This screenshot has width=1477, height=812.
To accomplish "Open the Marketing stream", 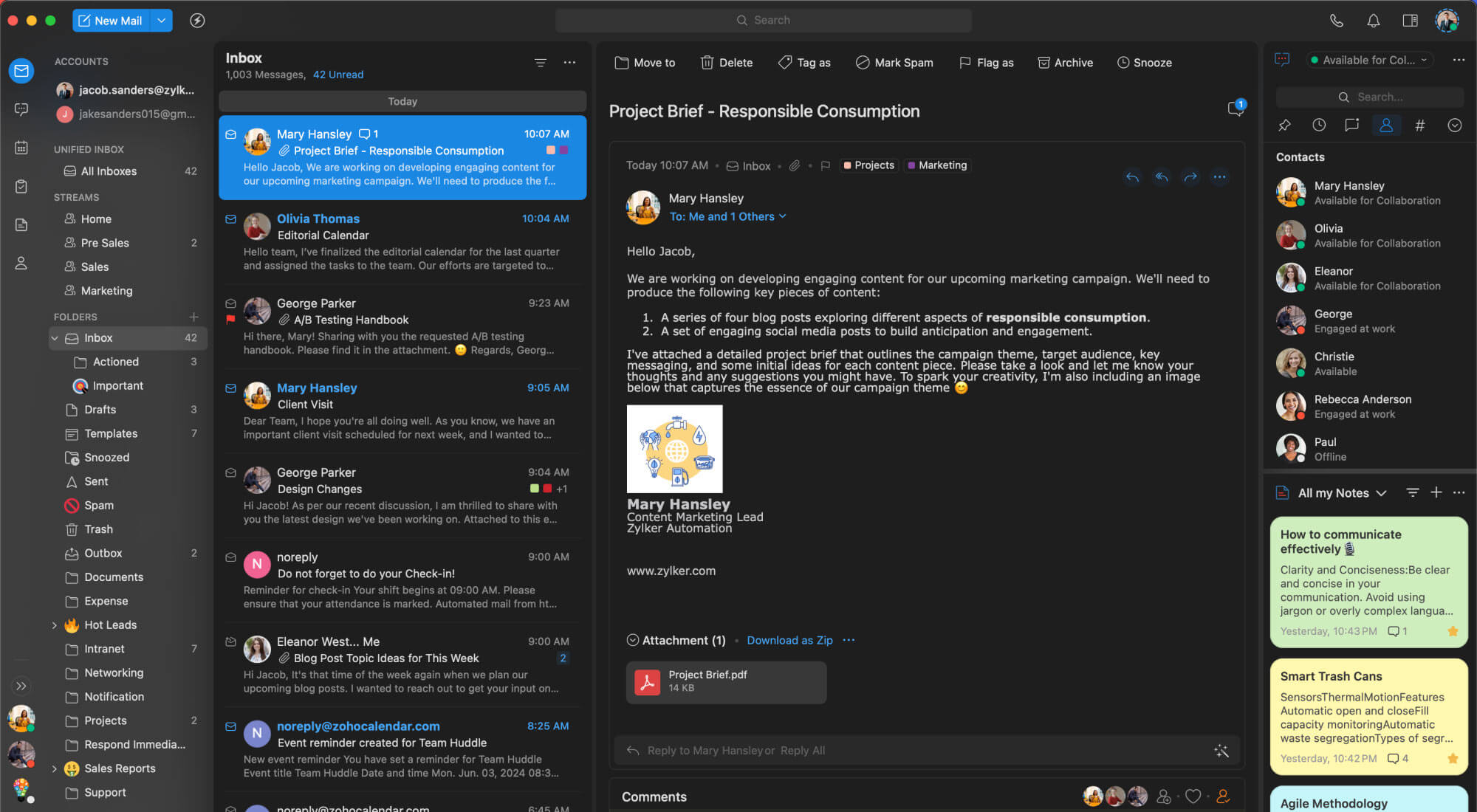I will 106,291.
